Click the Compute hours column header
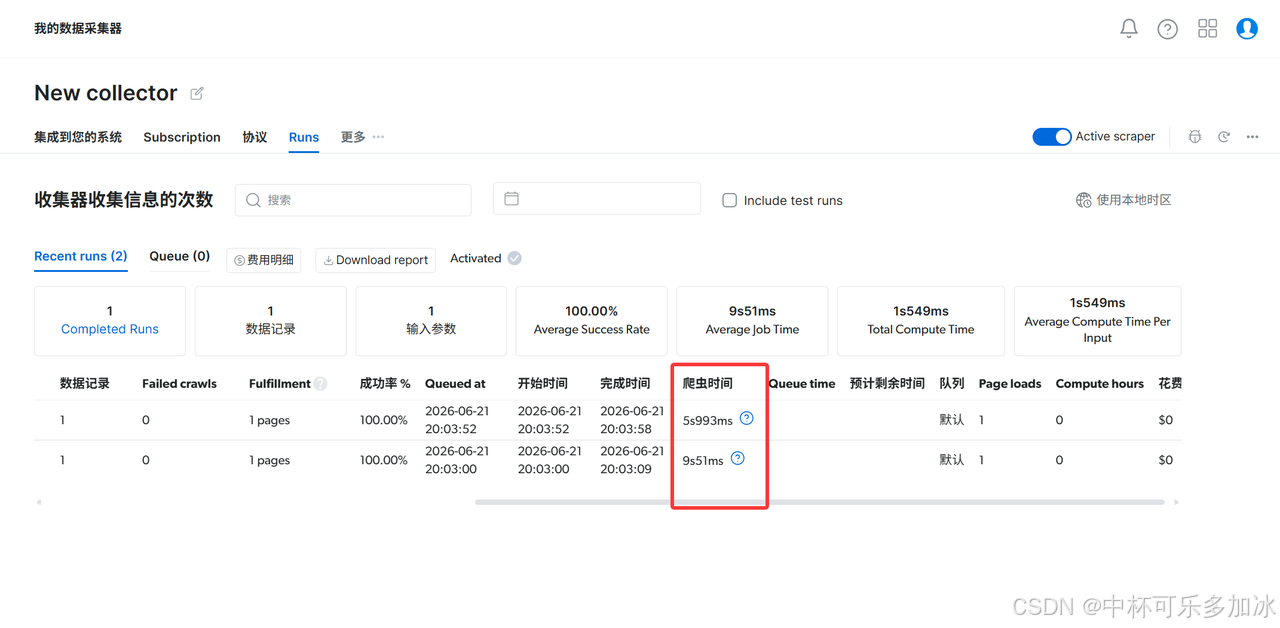The width and height of the screenshot is (1280, 628). (x=1100, y=384)
